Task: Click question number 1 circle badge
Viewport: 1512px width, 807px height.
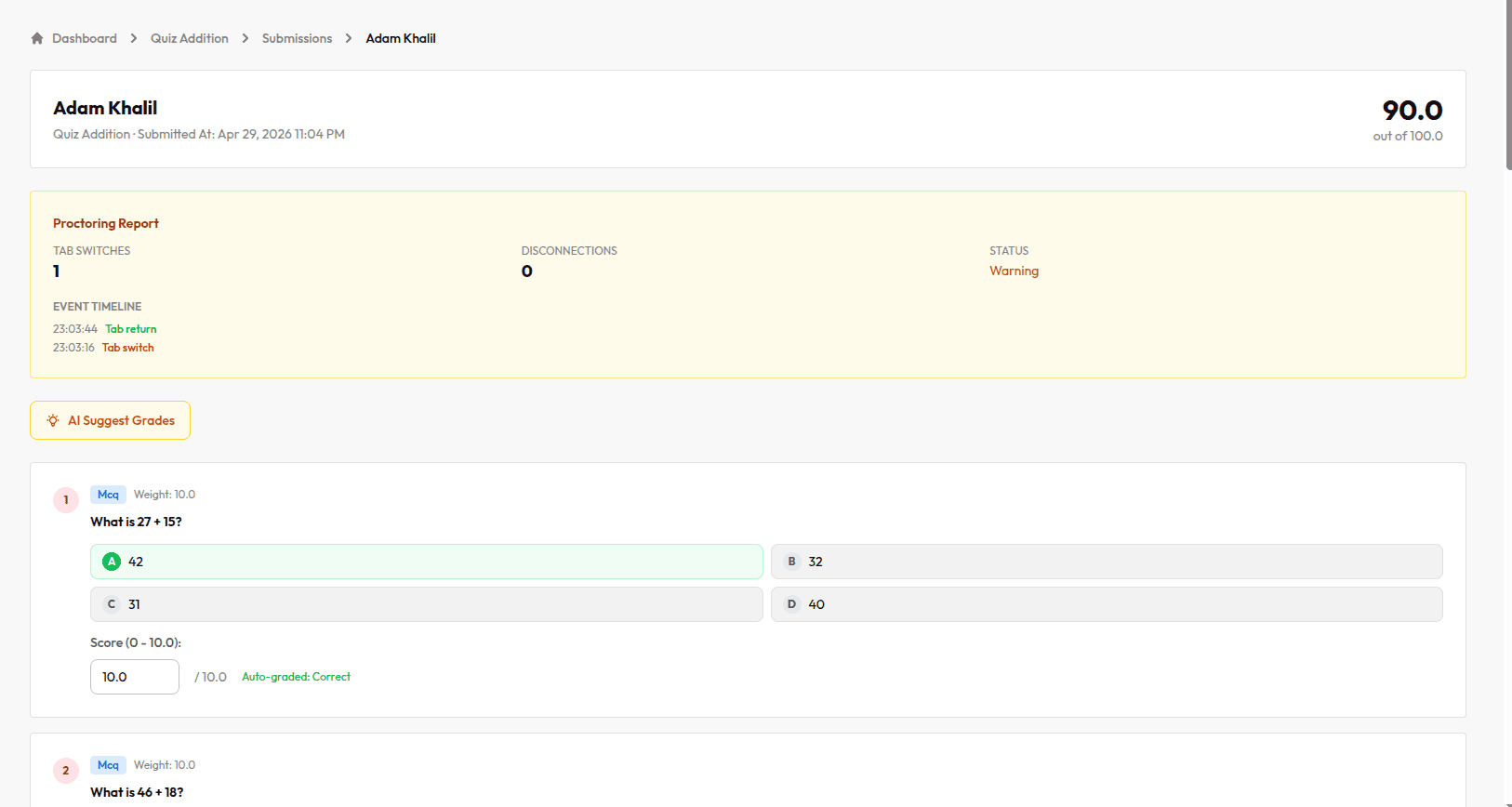Action: tap(66, 500)
